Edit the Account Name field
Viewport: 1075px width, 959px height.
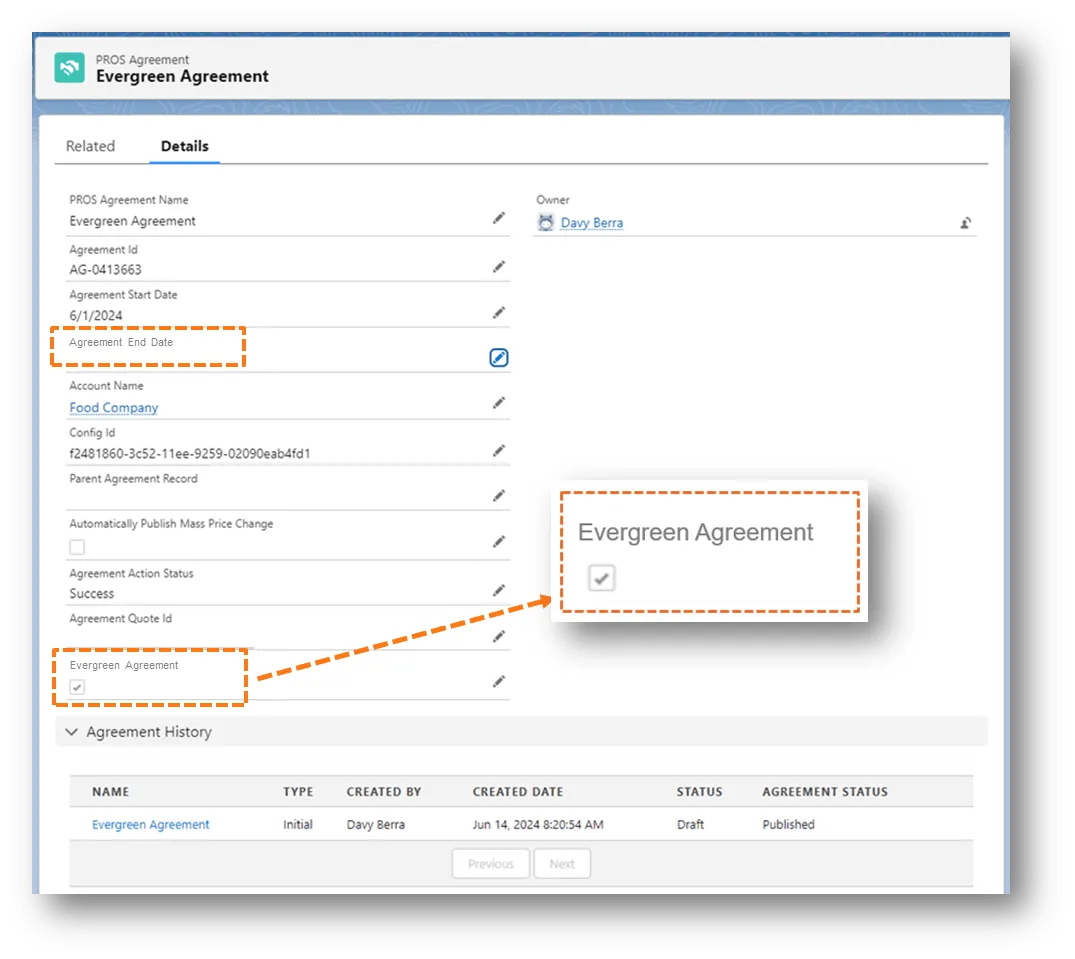click(x=498, y=403)
